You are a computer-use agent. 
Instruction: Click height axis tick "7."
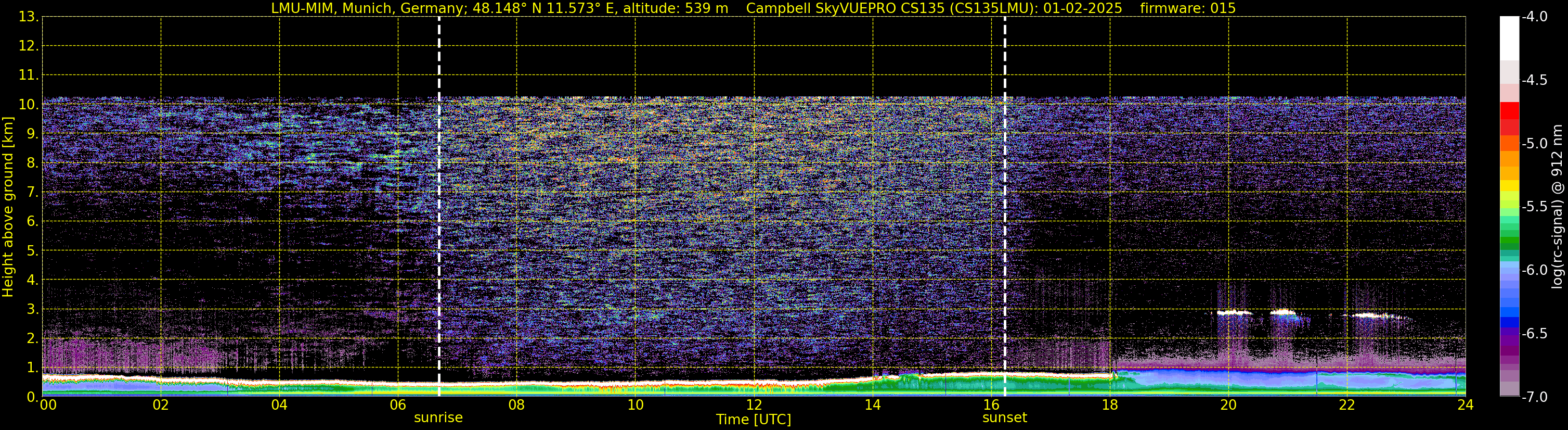click(x=32, y=193)
